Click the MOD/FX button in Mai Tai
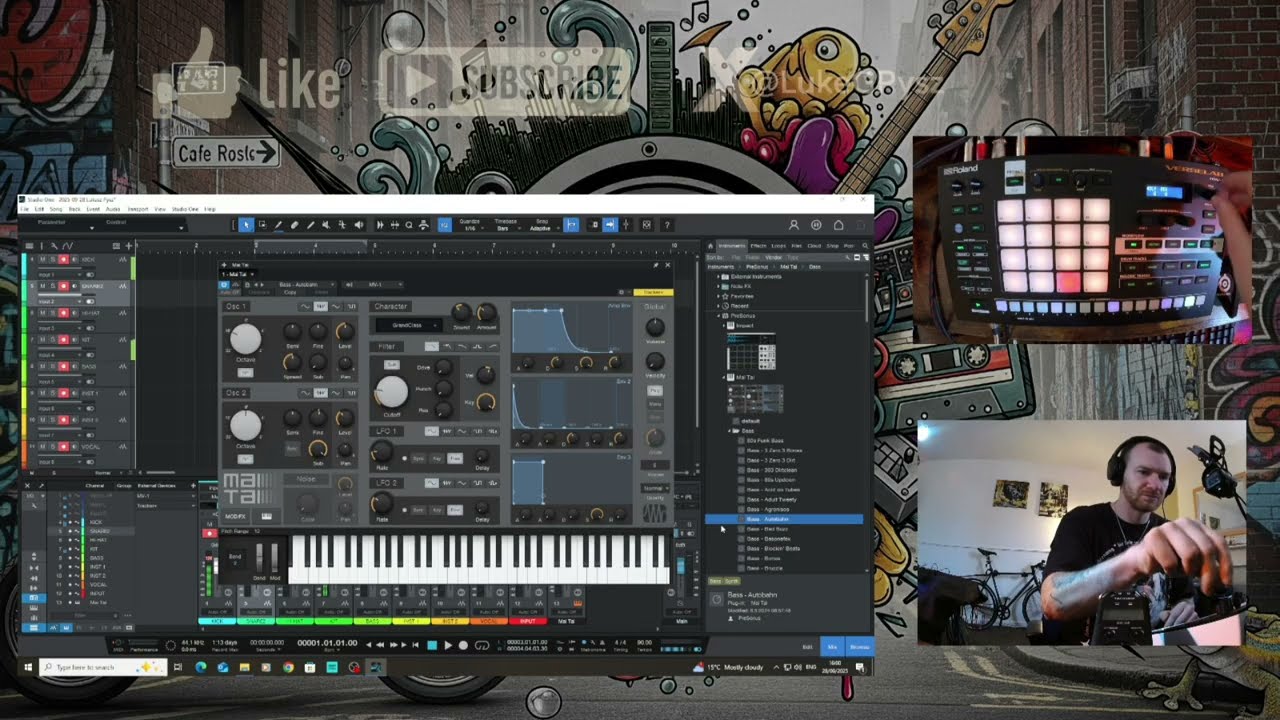The height and width of the screenshot is (720, 1280). tap(235, 516)
